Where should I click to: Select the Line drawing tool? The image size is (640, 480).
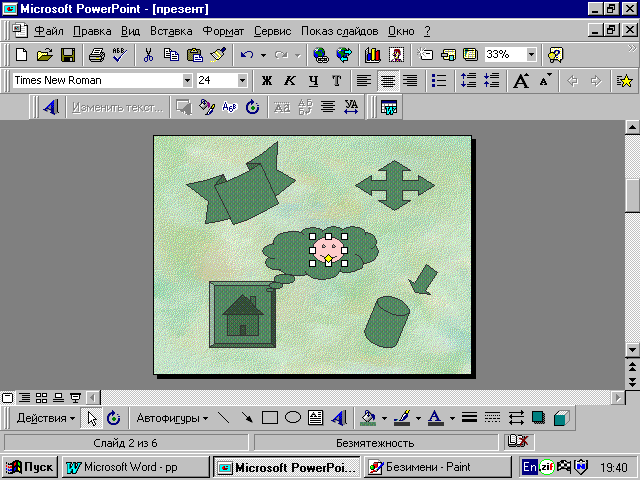(224, 418)
